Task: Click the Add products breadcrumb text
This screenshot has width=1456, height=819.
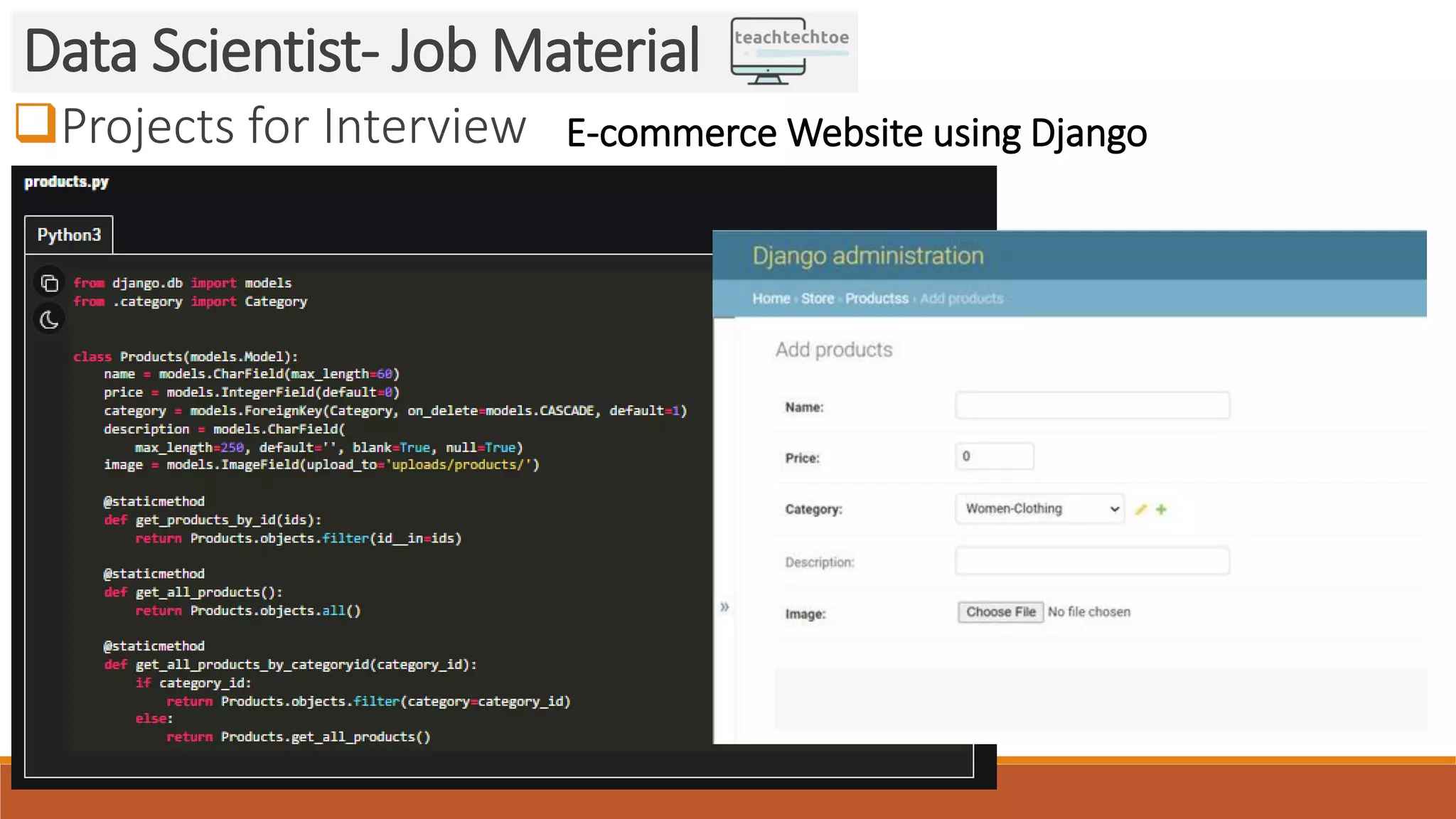Action: tap(961, 299)
